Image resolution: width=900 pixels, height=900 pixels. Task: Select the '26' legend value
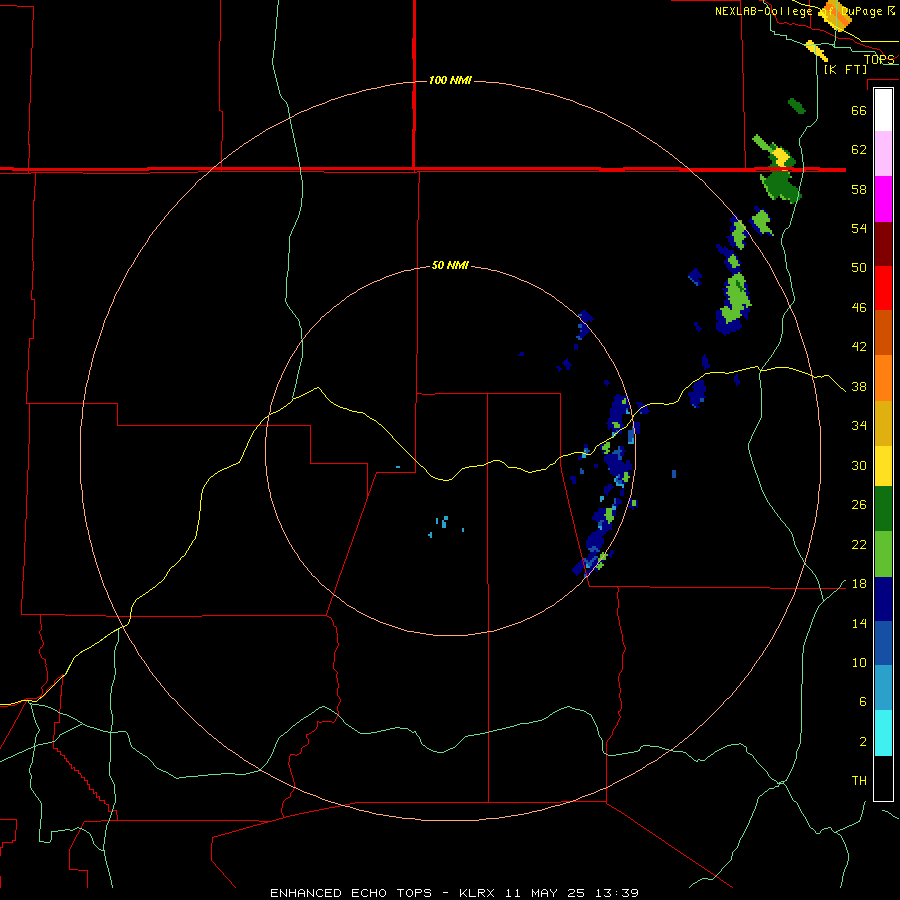(x=859, y=505)
